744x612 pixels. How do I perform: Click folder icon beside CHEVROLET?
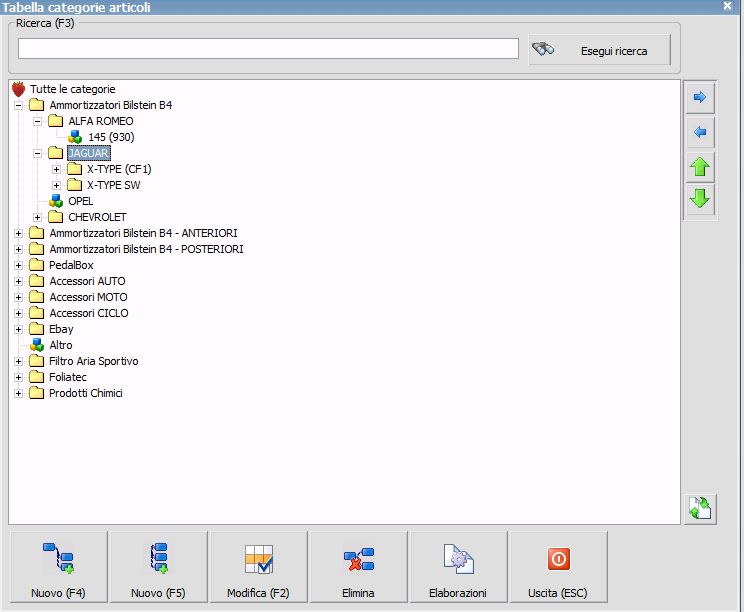(56, 217)
